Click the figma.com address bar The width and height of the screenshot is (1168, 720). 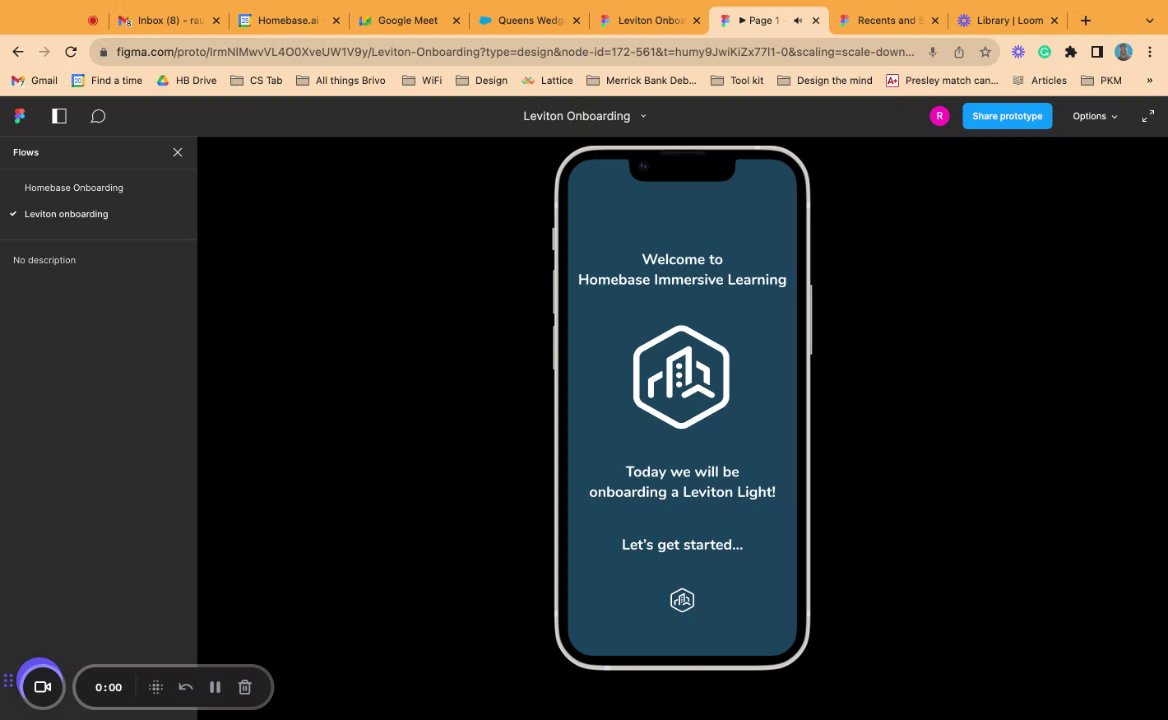(x=514, y=51)
